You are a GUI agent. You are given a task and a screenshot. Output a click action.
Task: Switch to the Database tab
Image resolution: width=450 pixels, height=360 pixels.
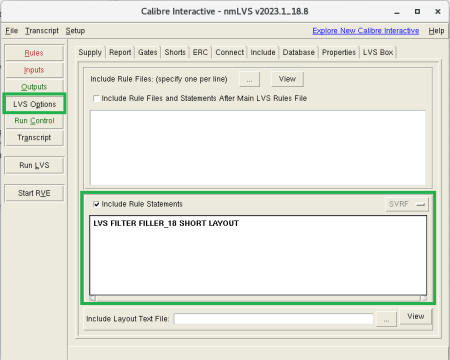click(299, 52)
